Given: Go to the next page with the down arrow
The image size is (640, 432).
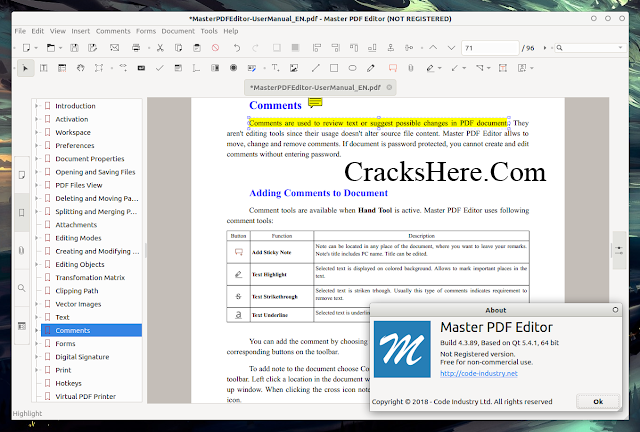Looking at the screenshot, I should tap(451, 48).
